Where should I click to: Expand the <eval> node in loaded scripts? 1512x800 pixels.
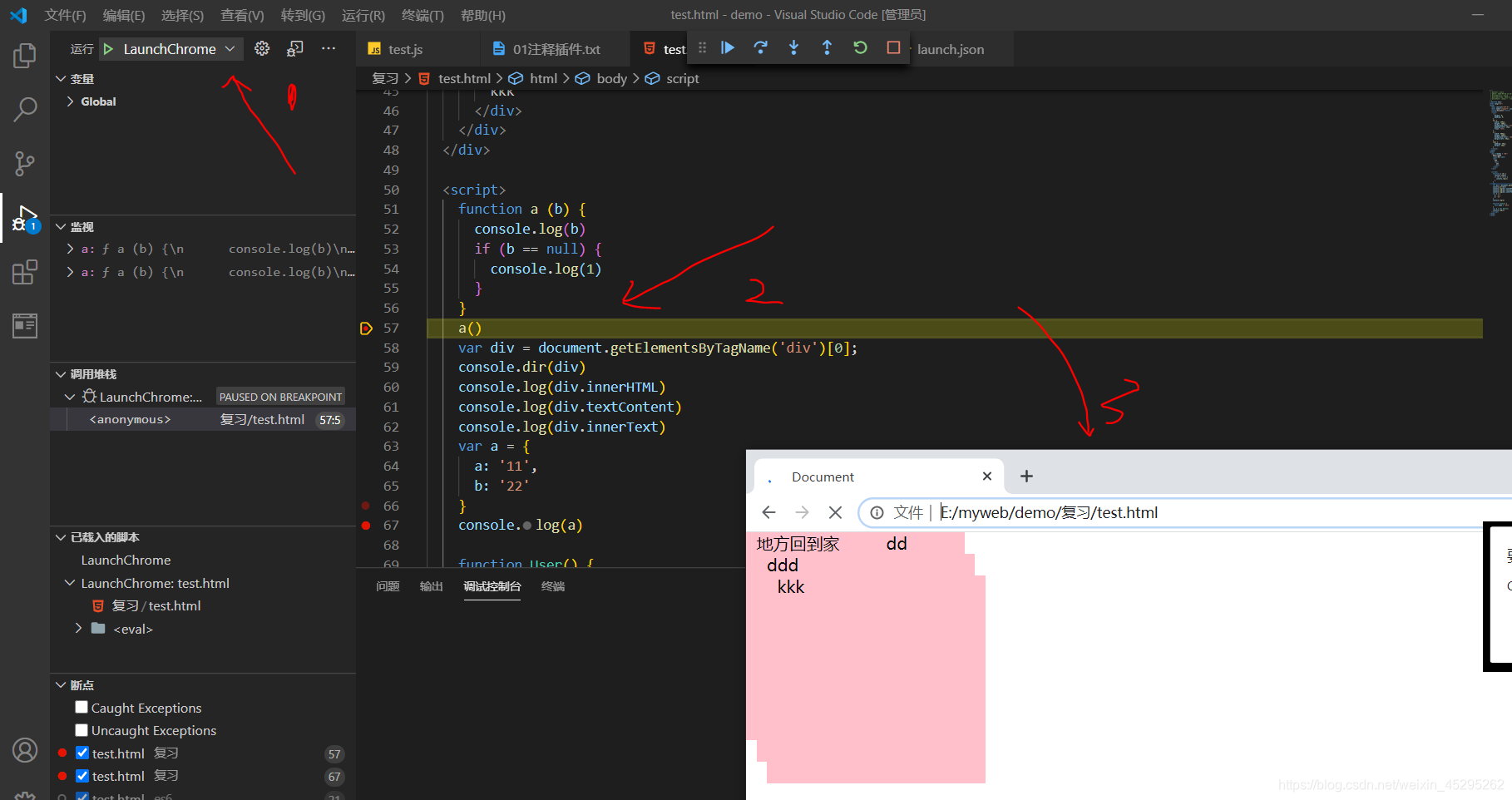click(78, 629)
